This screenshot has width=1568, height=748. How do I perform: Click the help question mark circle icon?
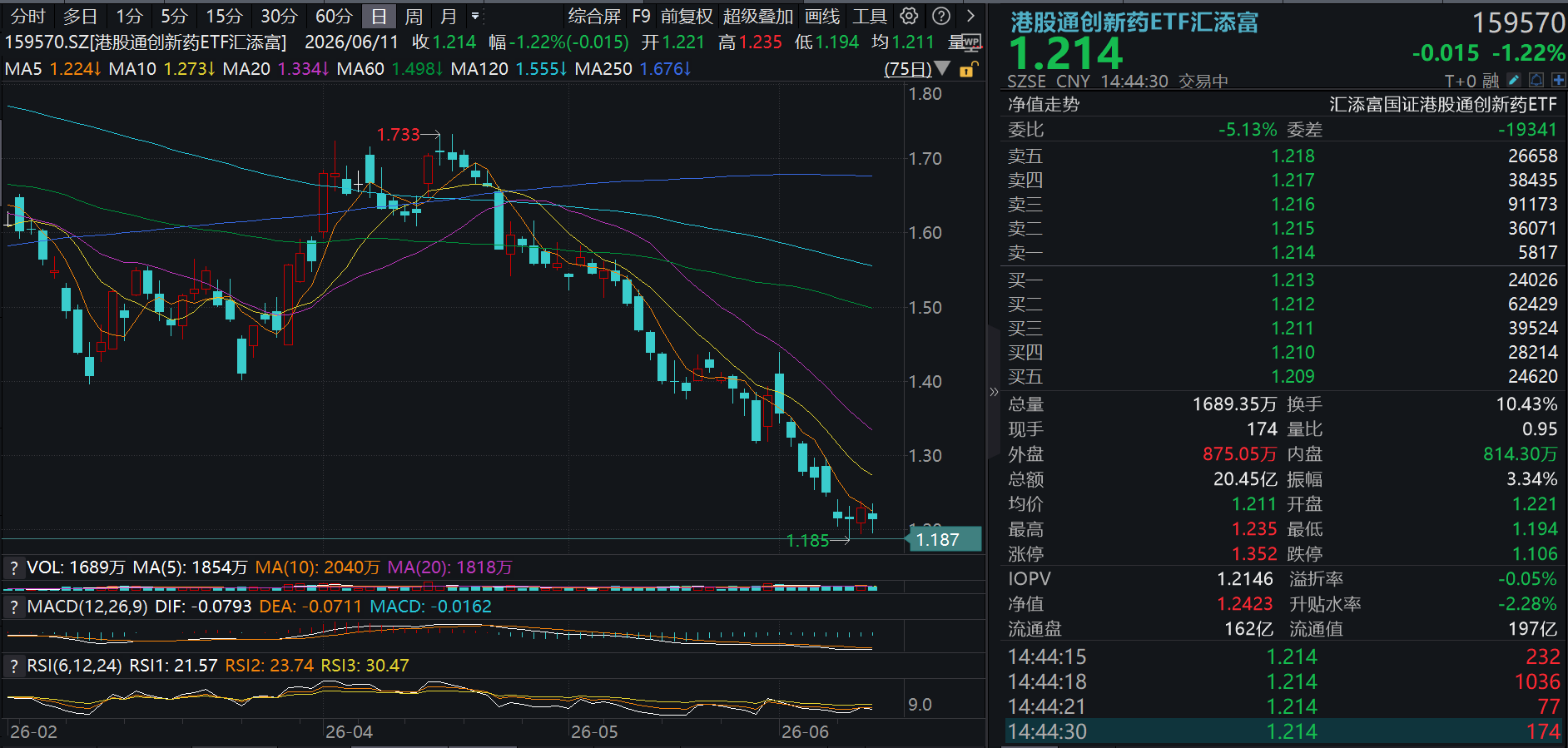point(941,16)
